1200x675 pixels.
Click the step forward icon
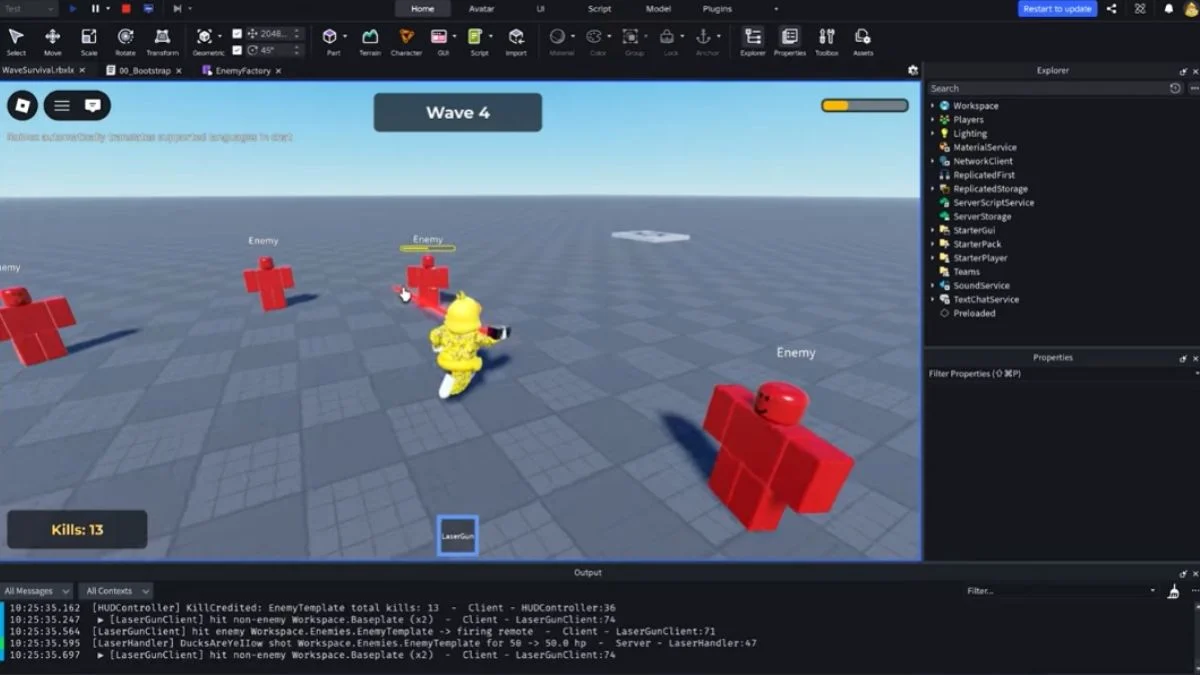(177, 8)
